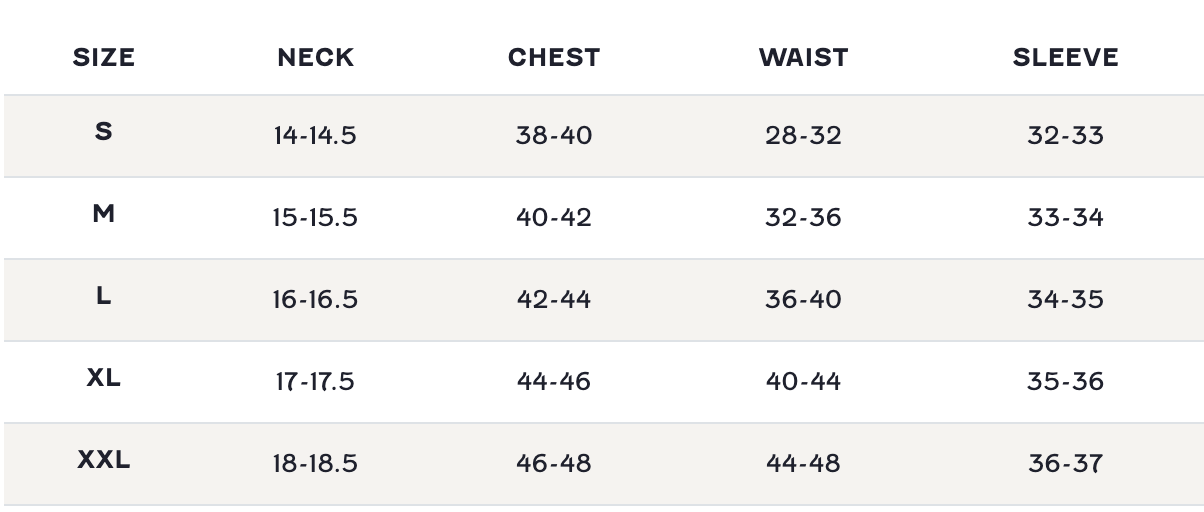
Task: Click the WAIST column header
Action: pyautogui.click(x=803, y=57)
